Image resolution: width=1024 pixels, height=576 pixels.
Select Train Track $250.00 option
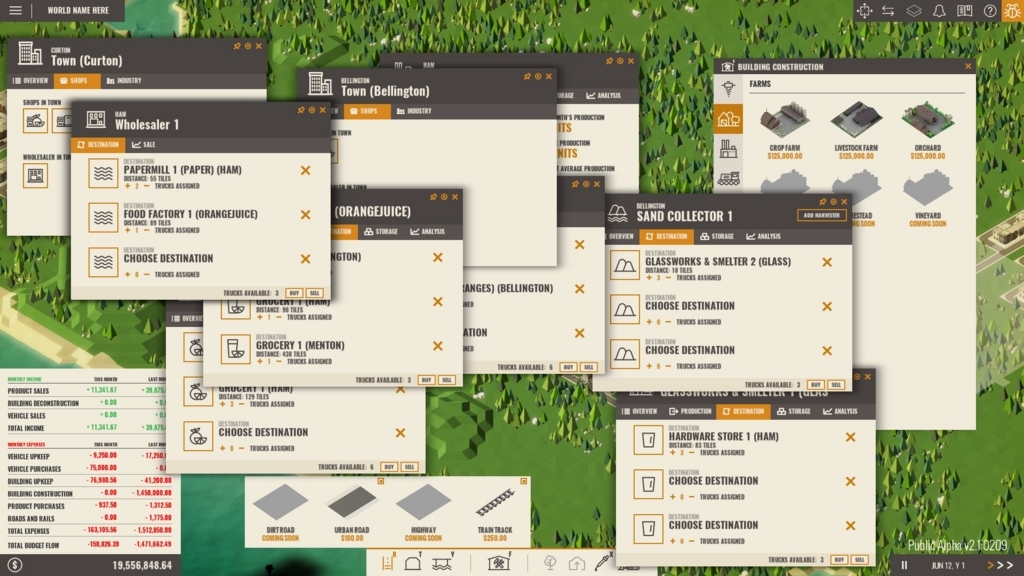(x=494, y=513)
